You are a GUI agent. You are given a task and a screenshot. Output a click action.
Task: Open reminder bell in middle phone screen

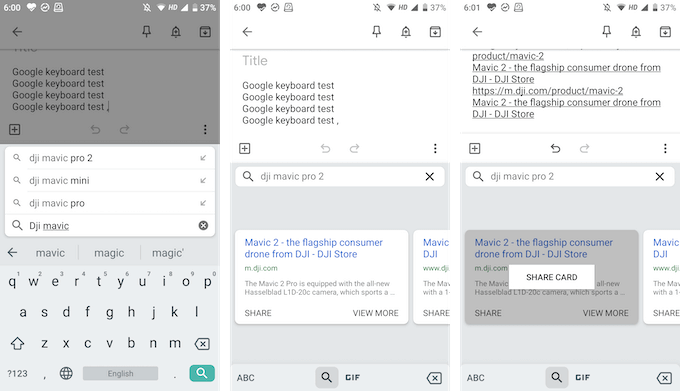click(x=406, y=32)
